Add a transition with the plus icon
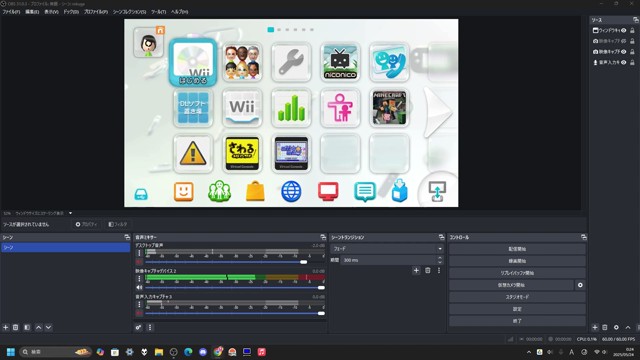This screenshot has height=360, width=640. [416, 270]
